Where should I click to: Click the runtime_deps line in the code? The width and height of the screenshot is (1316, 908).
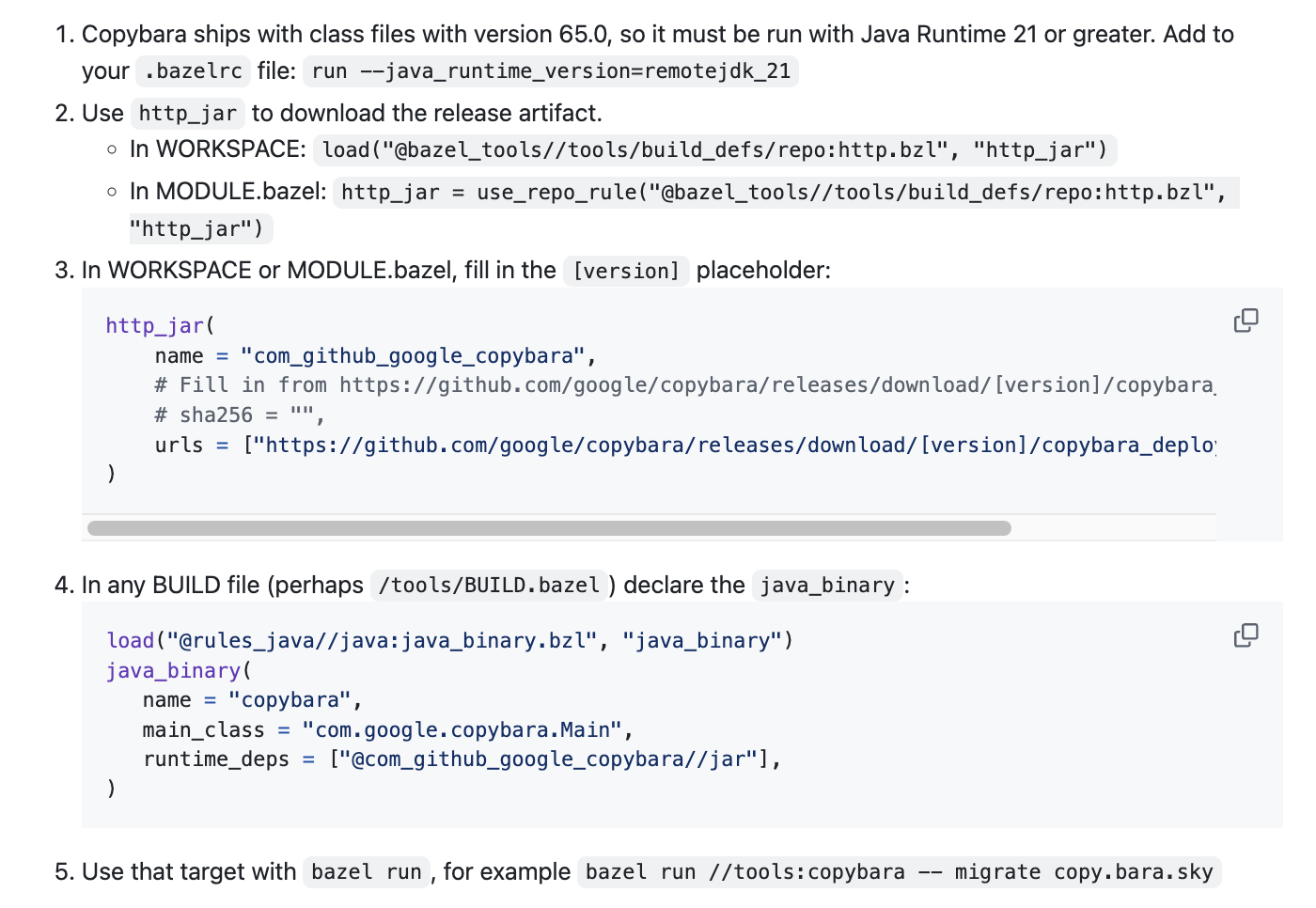tap(461, 759)
